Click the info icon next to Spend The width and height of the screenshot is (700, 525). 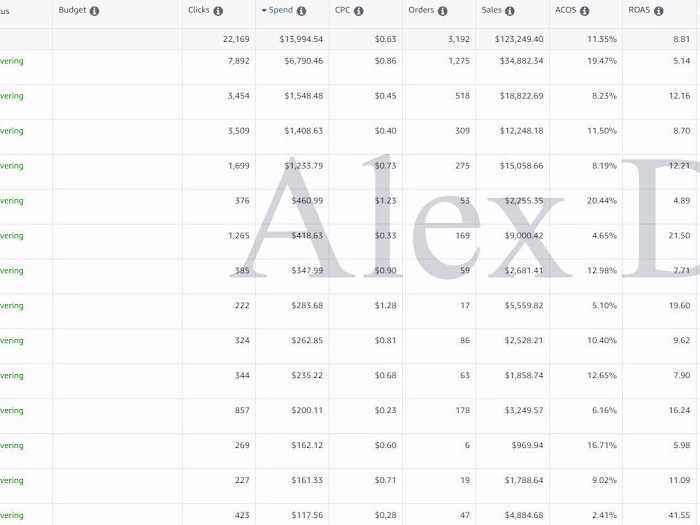click(x=301, y=11)
